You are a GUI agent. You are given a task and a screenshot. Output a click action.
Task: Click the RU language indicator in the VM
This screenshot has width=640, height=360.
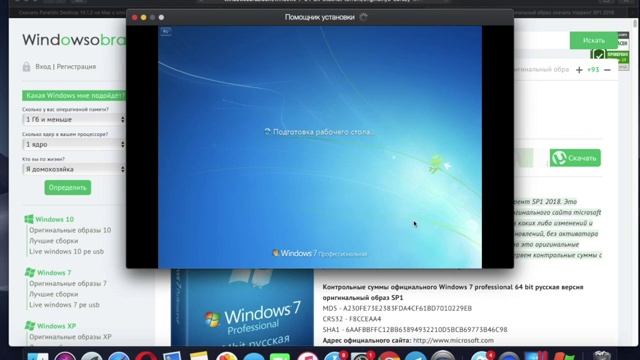click(x=165, y=31)
